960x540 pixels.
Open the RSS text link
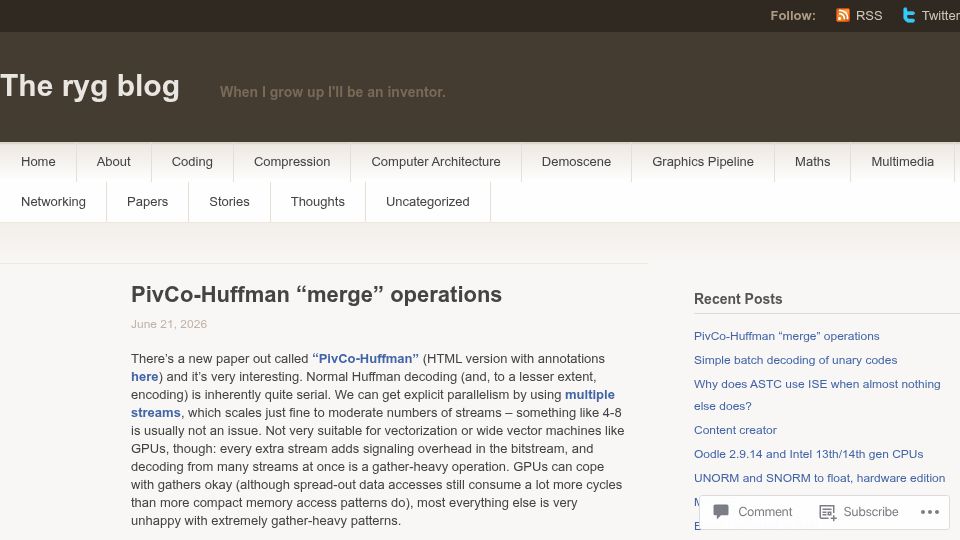tap(869, 15)
